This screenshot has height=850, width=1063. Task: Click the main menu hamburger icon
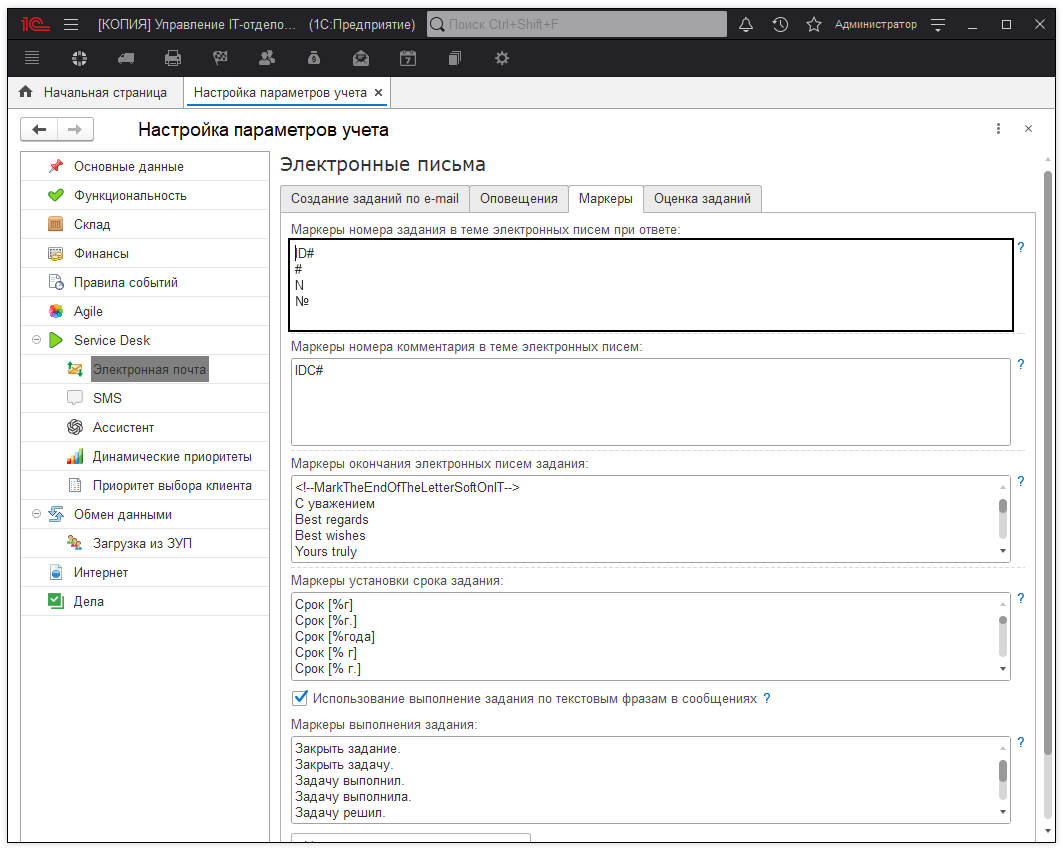click(x=70, y=24)
